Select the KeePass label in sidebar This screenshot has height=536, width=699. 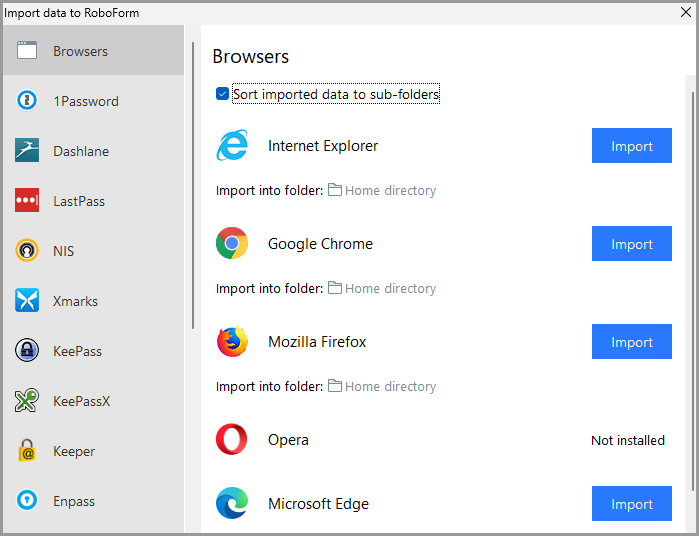(x=78, y=351)
